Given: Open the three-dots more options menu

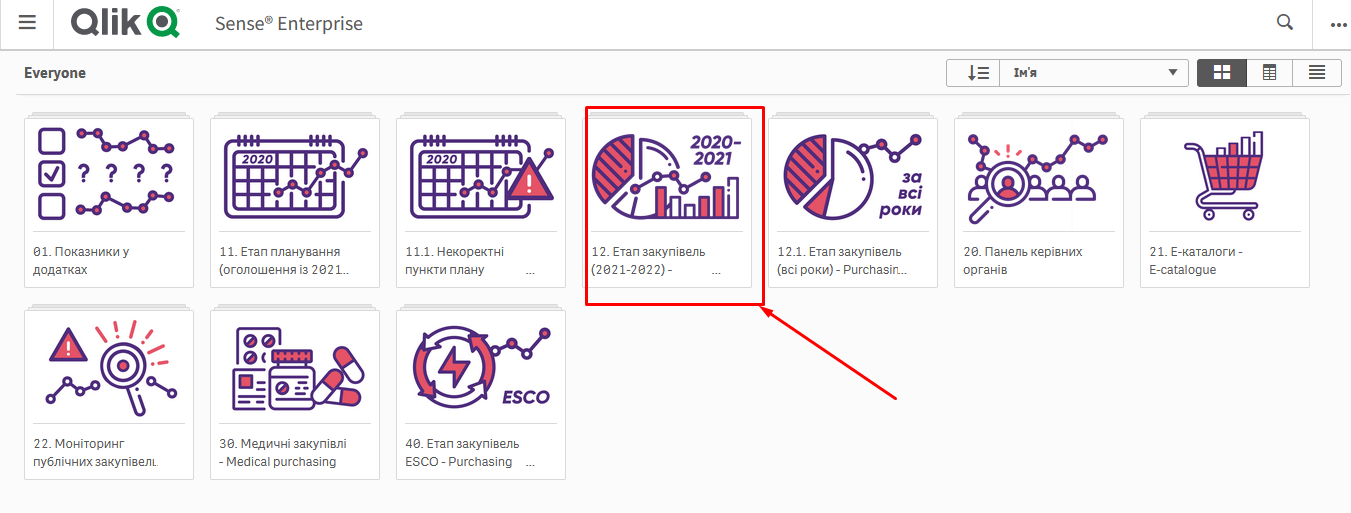Looking at the screenshot, I should coord(1338,24).
